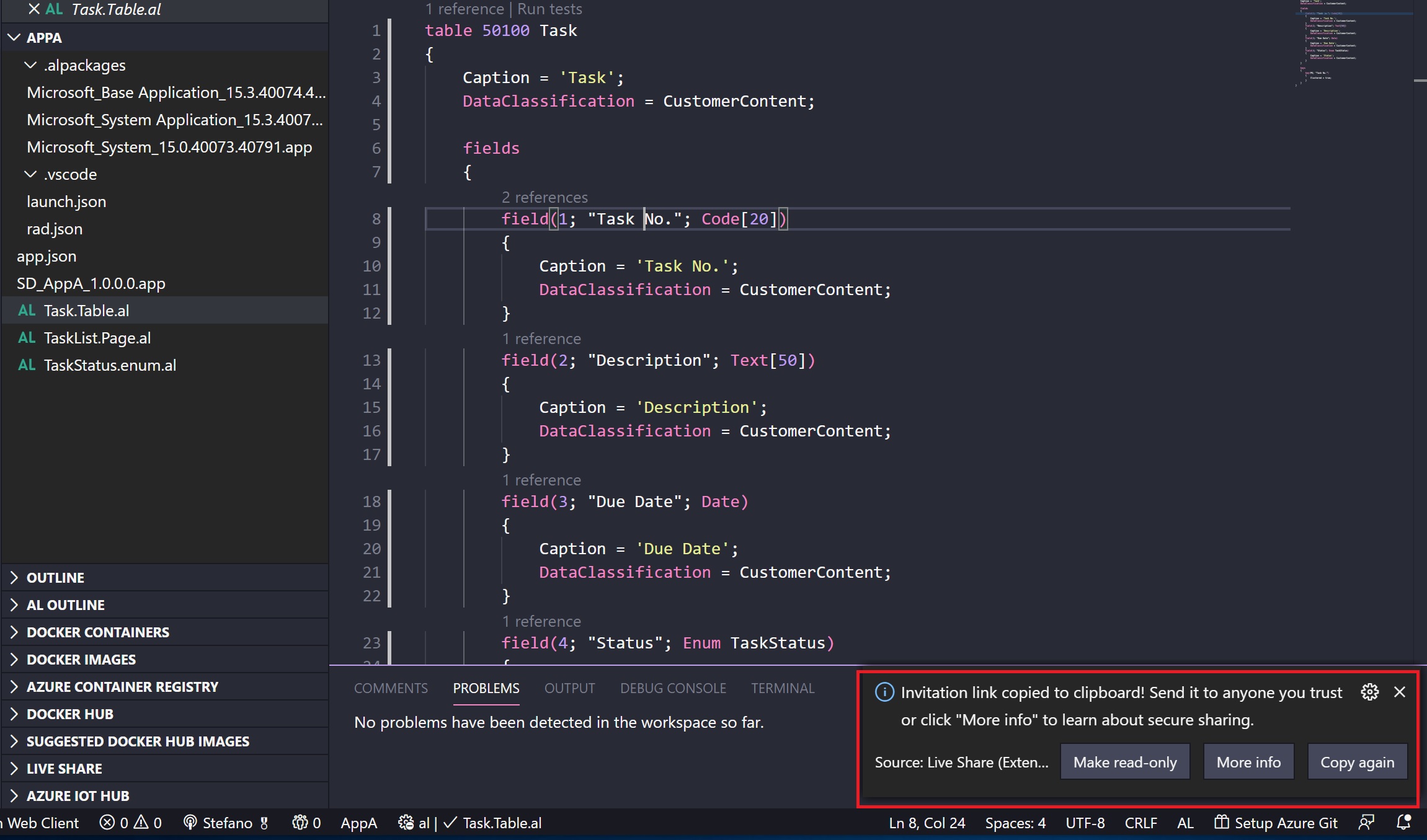Click the Task.Table.al checkmark status indicator
The width and height of the screenshot is (1427, 840).
coord(451,823)
